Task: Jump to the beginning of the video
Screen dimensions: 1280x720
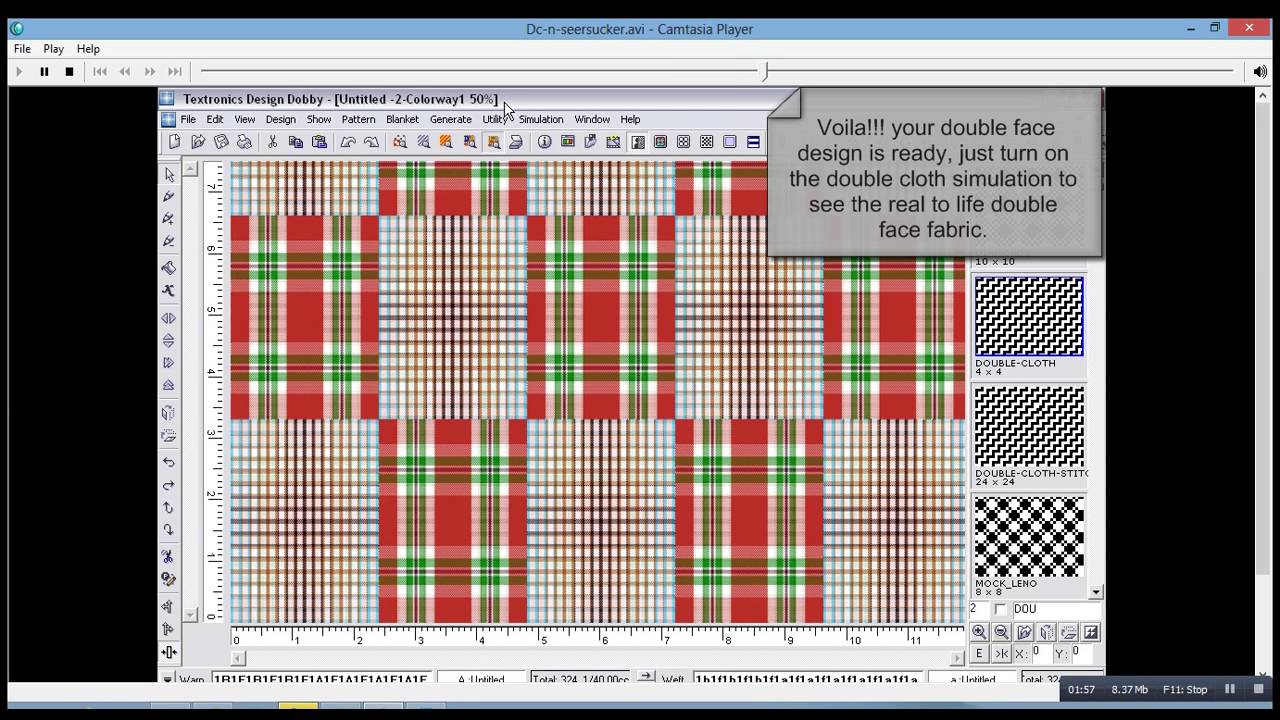Action: coord(100,71)
